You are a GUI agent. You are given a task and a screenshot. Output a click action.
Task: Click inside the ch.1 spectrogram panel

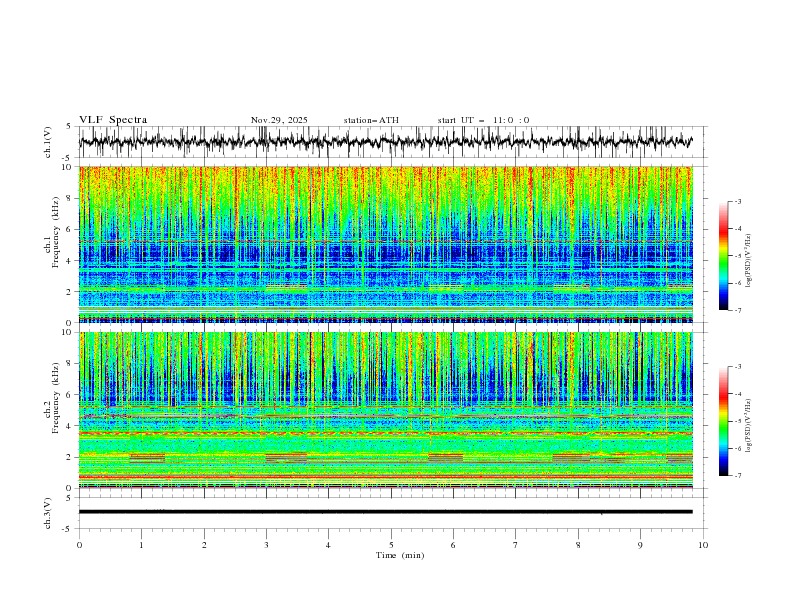390,244
